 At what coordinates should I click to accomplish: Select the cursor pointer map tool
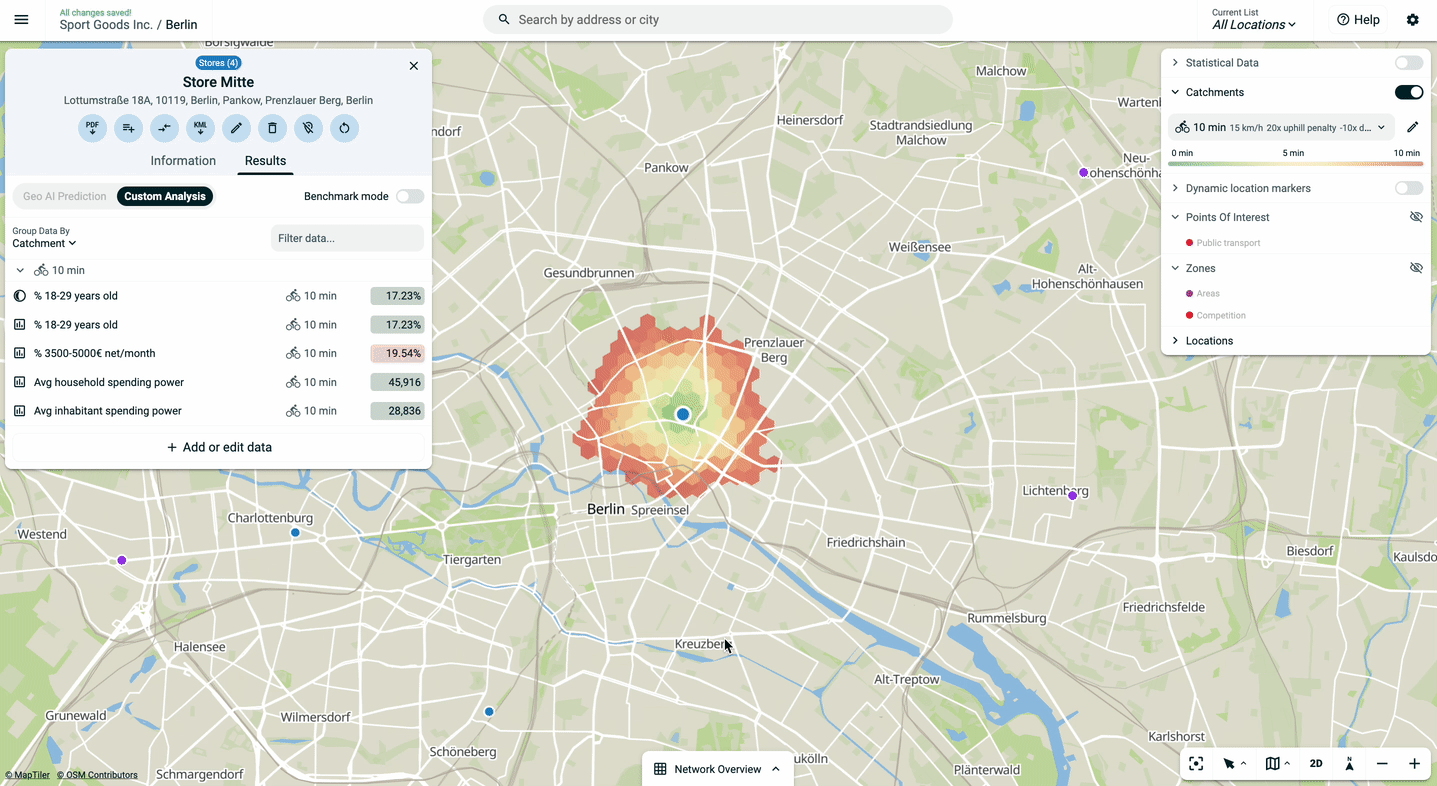click(1229, 764)
